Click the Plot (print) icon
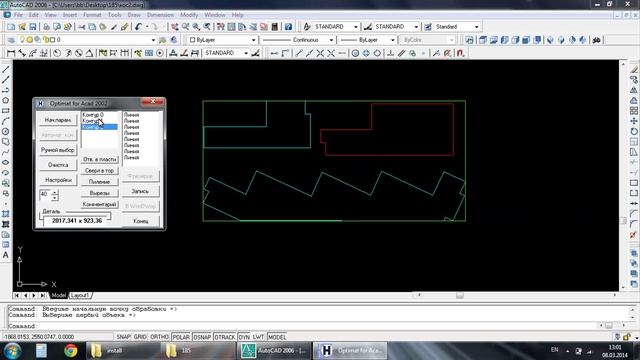Viewport: 640px width, 360px height. (46, 27)
